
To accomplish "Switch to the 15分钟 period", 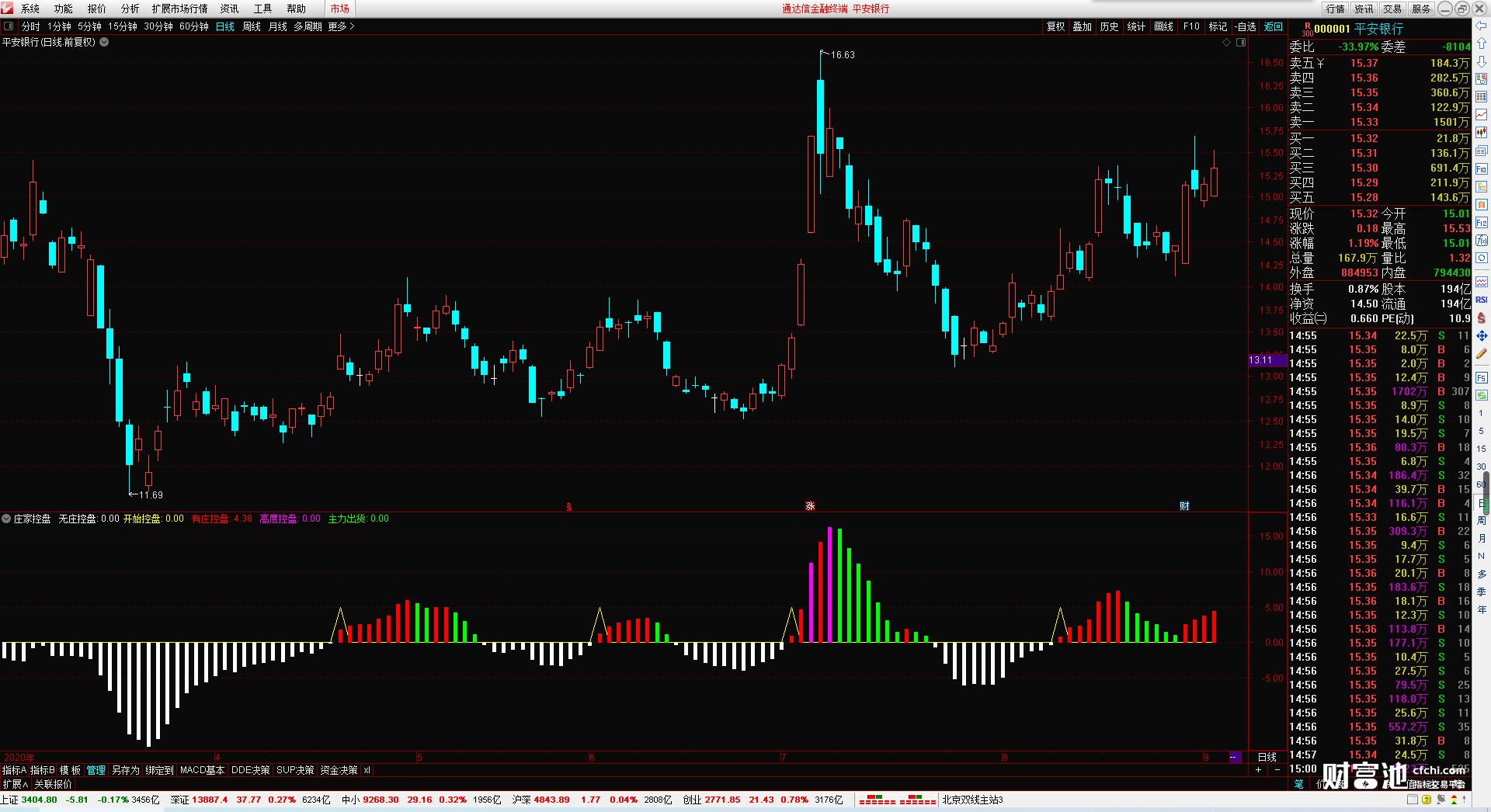I will coord(123,26).
